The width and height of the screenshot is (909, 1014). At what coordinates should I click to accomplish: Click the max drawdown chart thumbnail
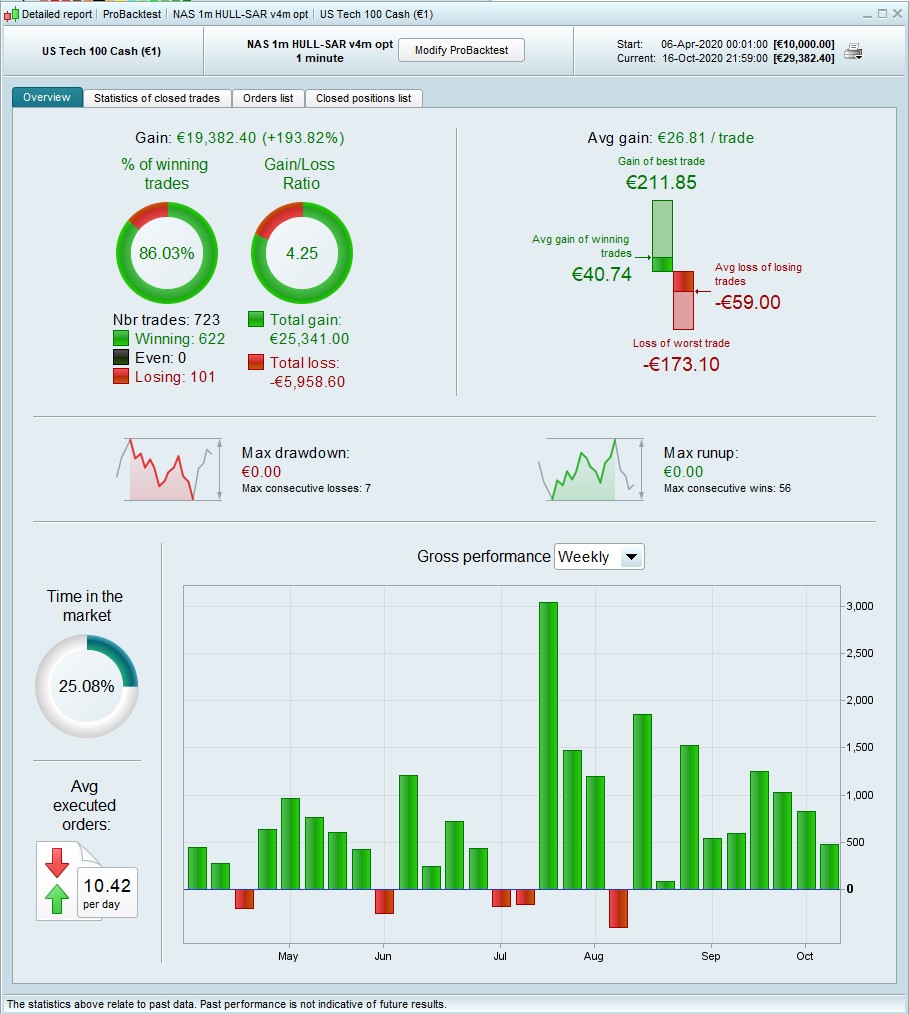pyautogui.click(x=169, y=469)
